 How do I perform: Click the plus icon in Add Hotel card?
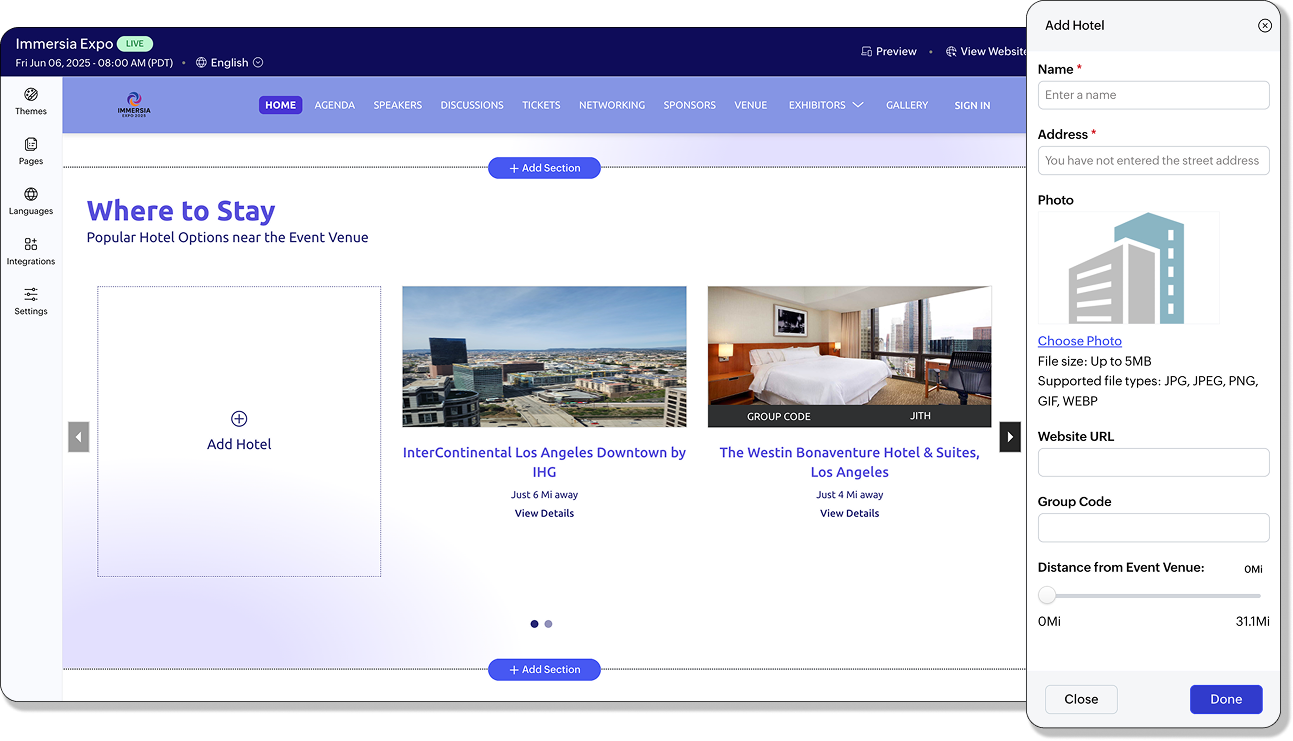(x=239, y=419)
